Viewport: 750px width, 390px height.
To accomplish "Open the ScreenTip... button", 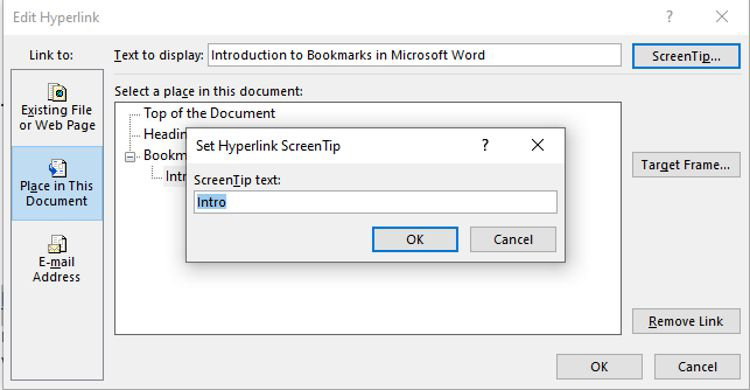I will pyautogui.click(x=686, y=56).
